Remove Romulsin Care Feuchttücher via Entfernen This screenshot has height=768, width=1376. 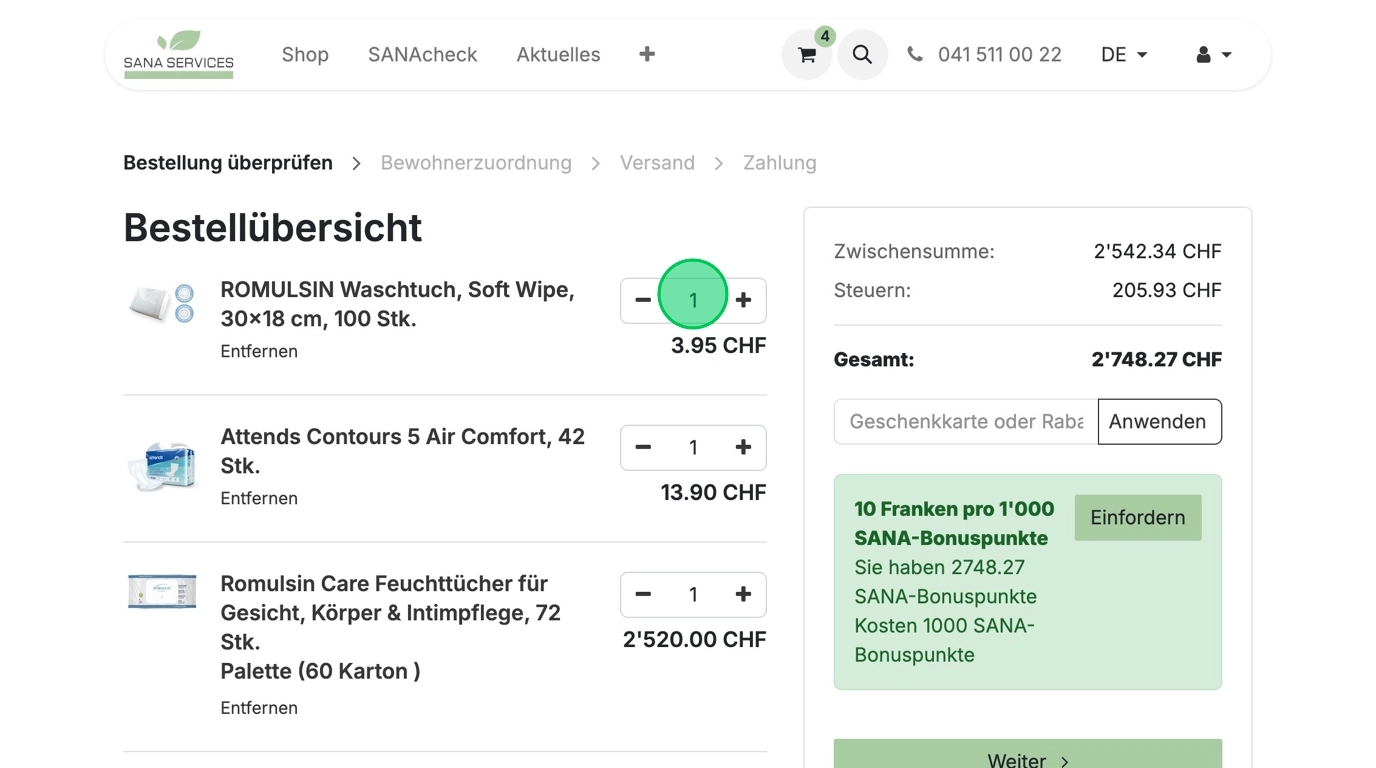(x=259, y=708)
